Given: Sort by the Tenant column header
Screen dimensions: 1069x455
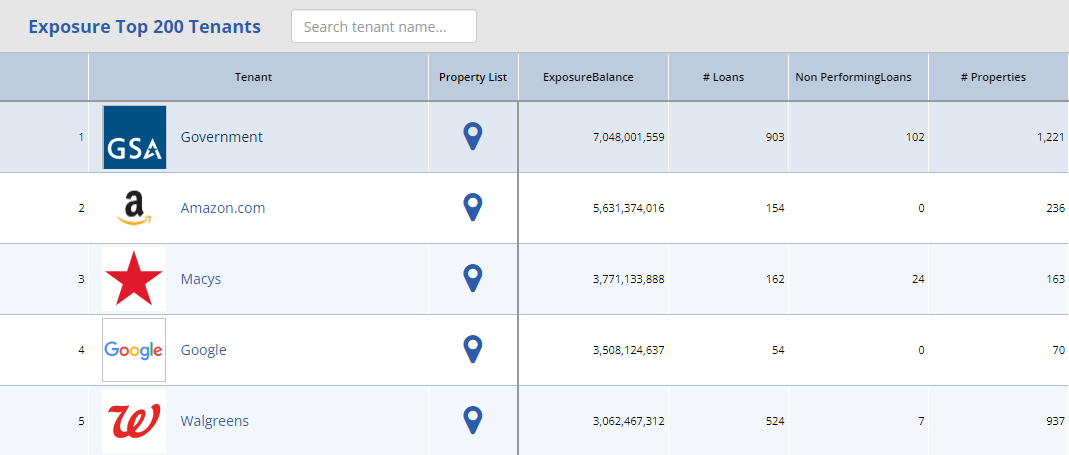Looking at the screenshot, I should click(253, 77).
